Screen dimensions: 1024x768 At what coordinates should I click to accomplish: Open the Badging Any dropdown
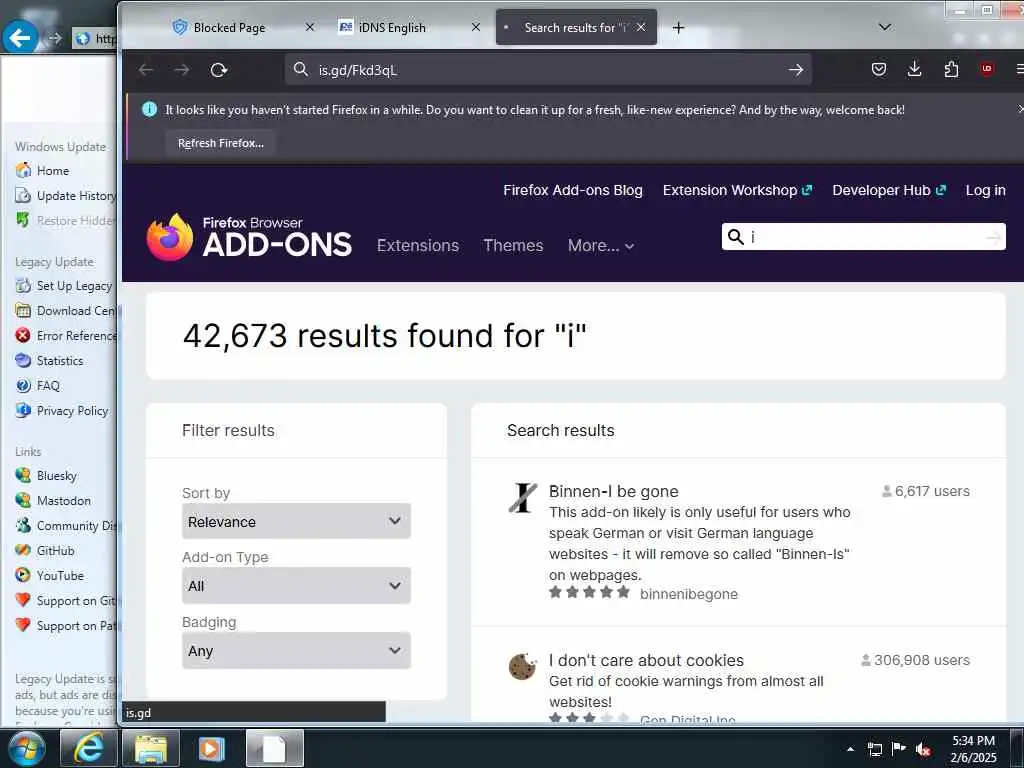point(296,650)
